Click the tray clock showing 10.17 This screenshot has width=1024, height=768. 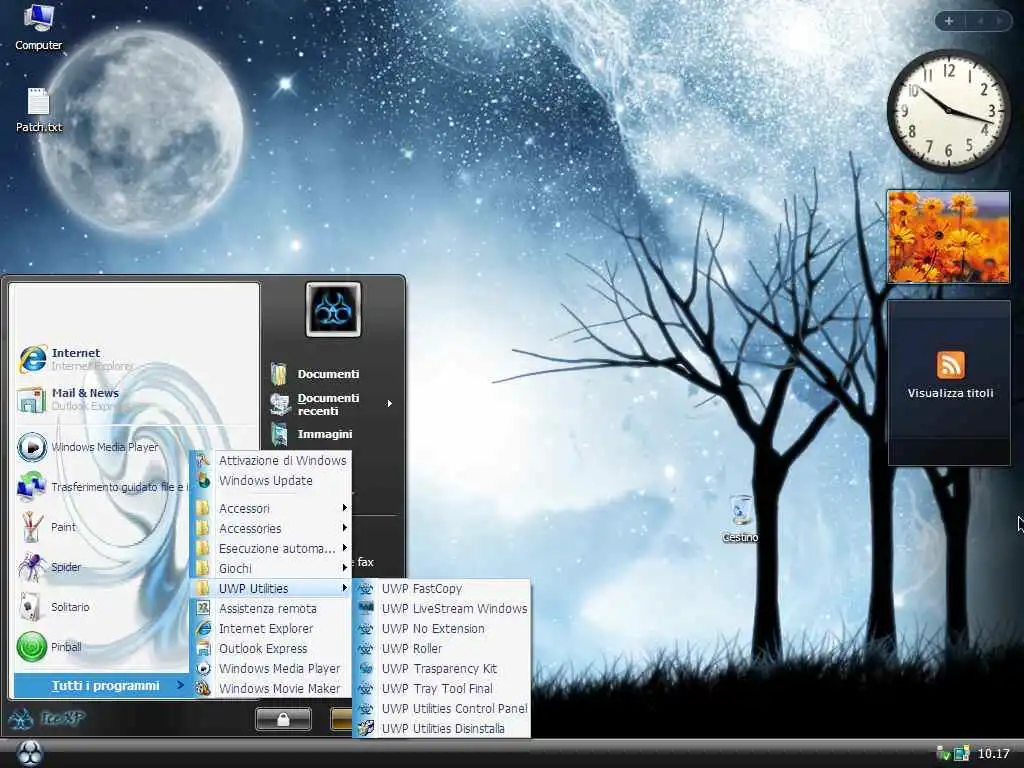click(993, 754)
